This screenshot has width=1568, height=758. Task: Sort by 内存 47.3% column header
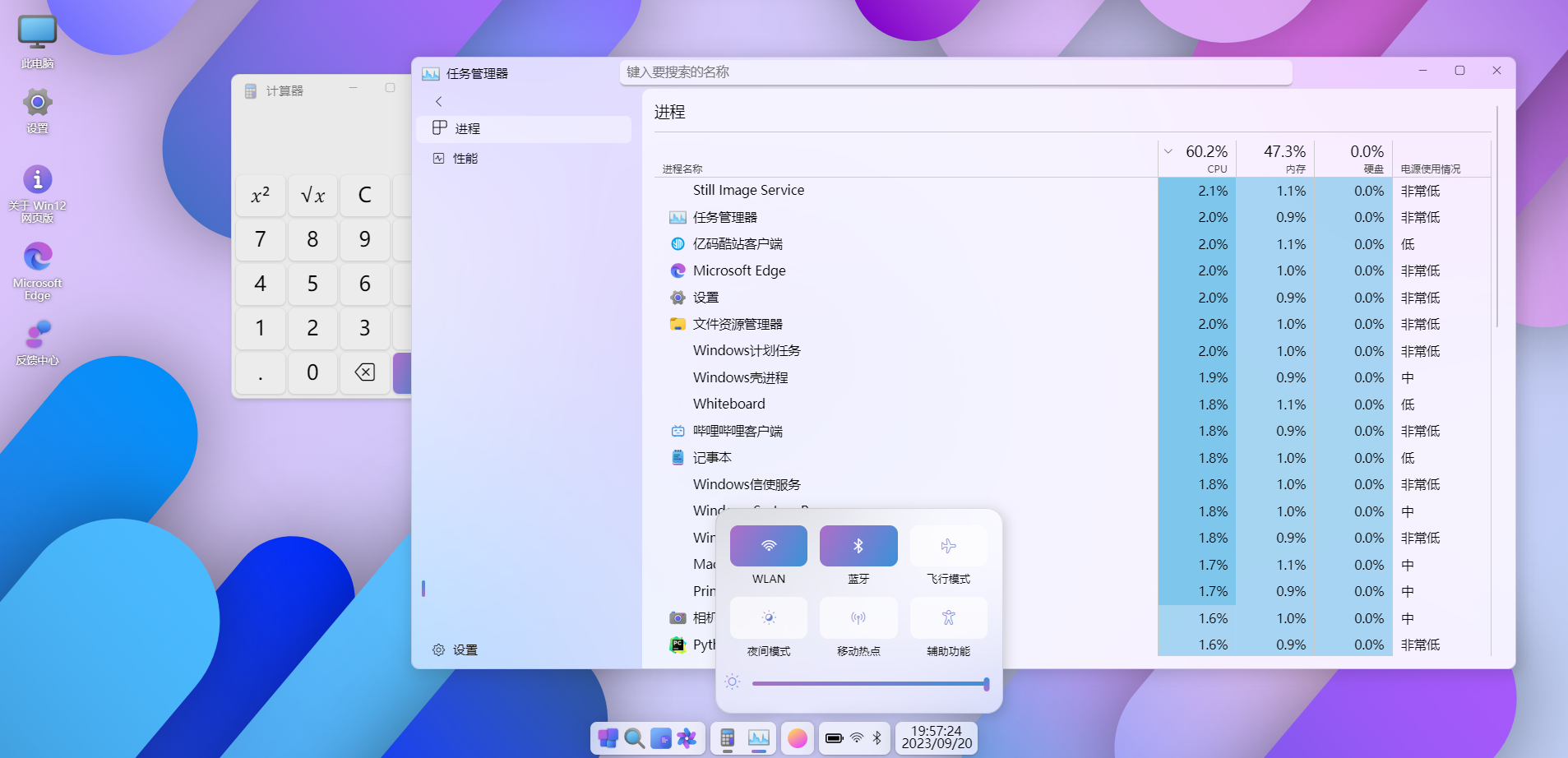point(1275,159)
